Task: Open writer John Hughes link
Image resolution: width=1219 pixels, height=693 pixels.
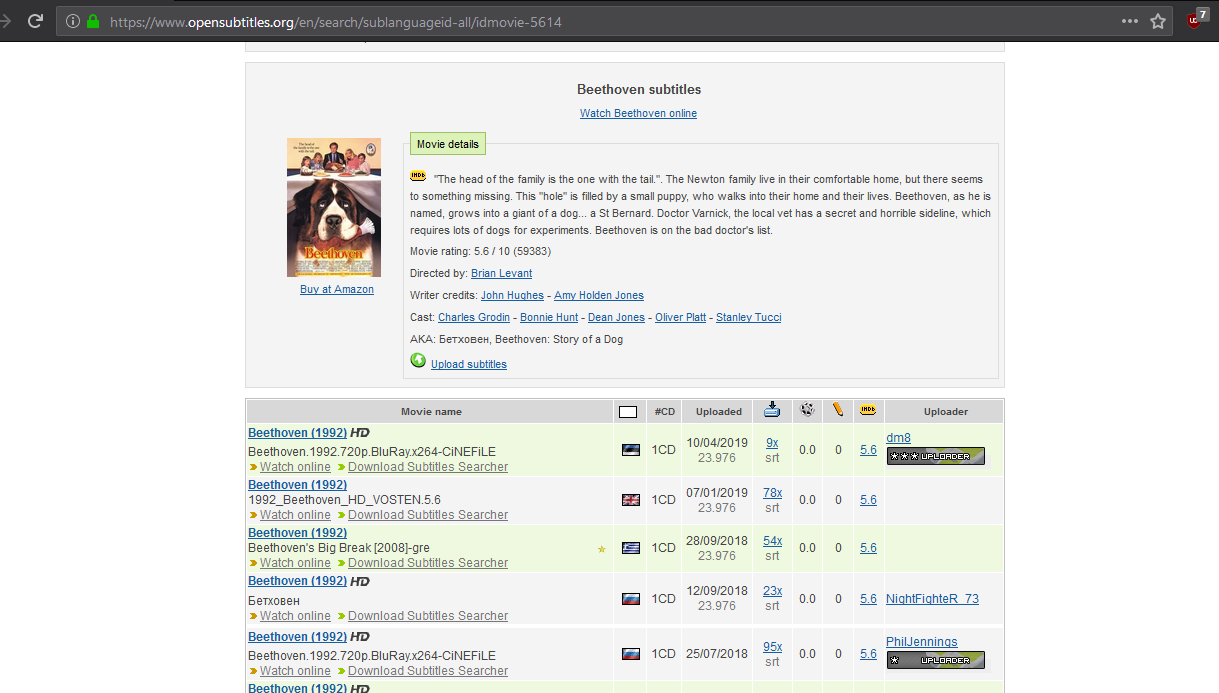Action: 512,295
